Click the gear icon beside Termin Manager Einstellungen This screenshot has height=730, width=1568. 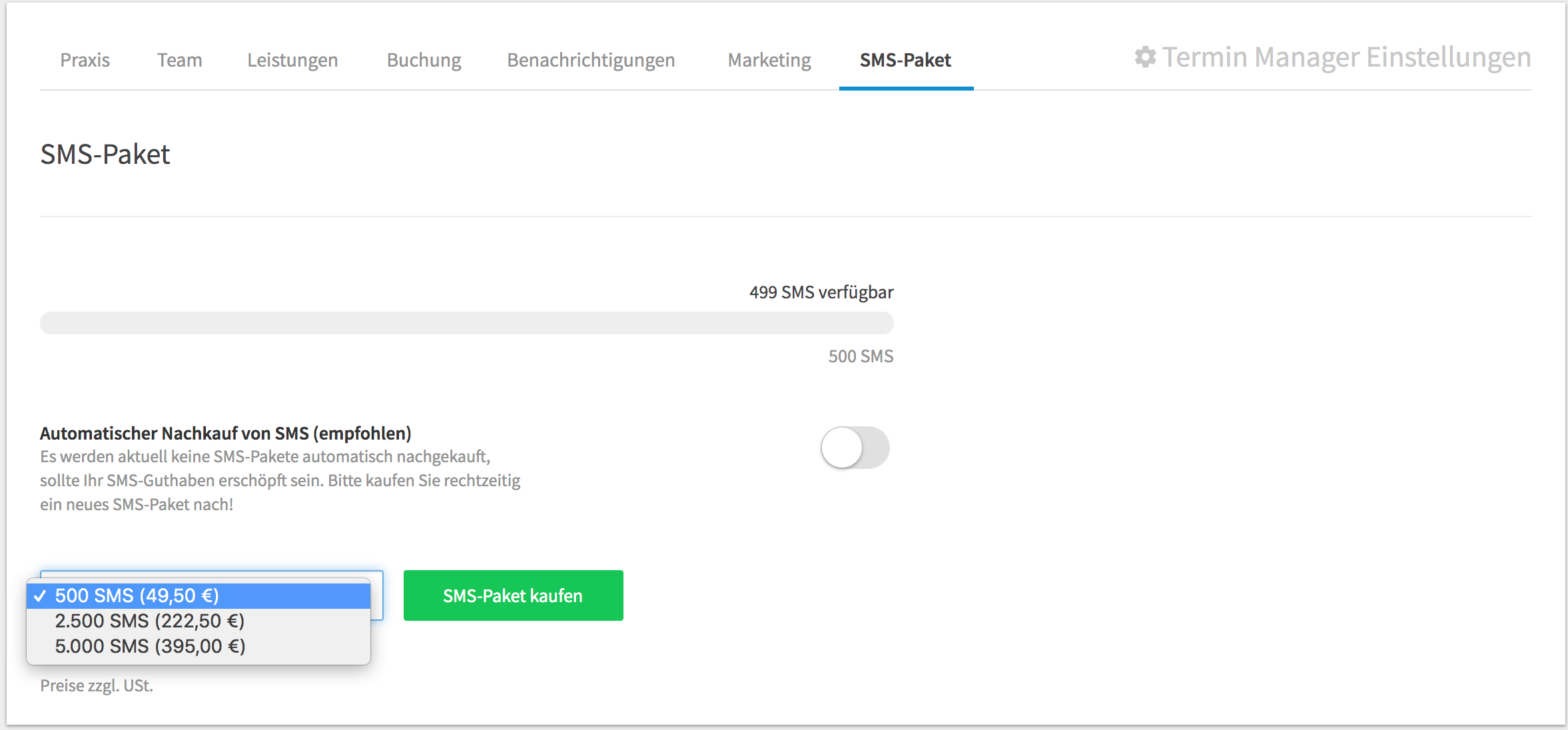[1145, 57]
